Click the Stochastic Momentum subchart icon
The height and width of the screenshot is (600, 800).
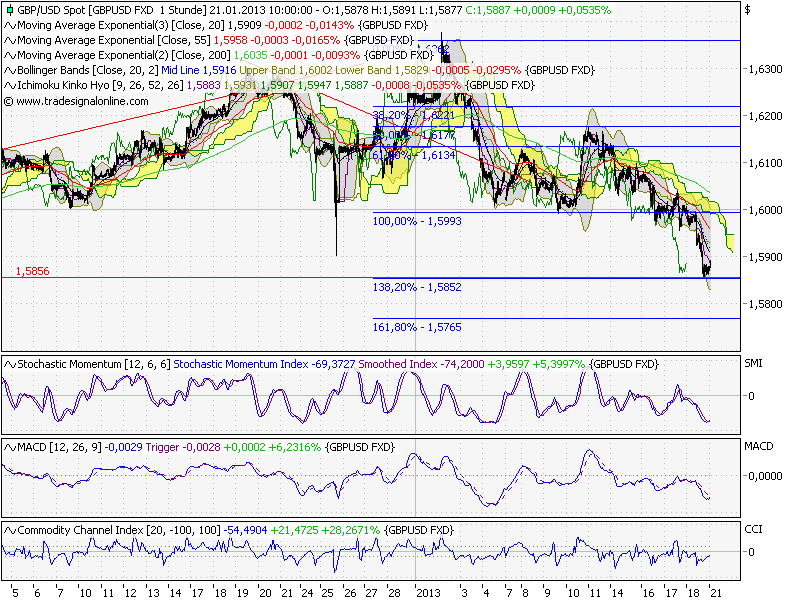8,364
